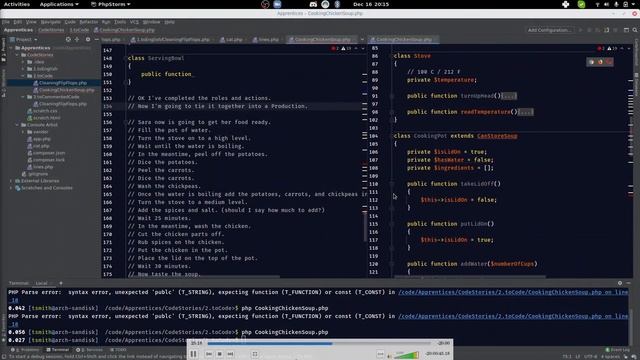Open scratch.css in the project tree

point(45,111)
